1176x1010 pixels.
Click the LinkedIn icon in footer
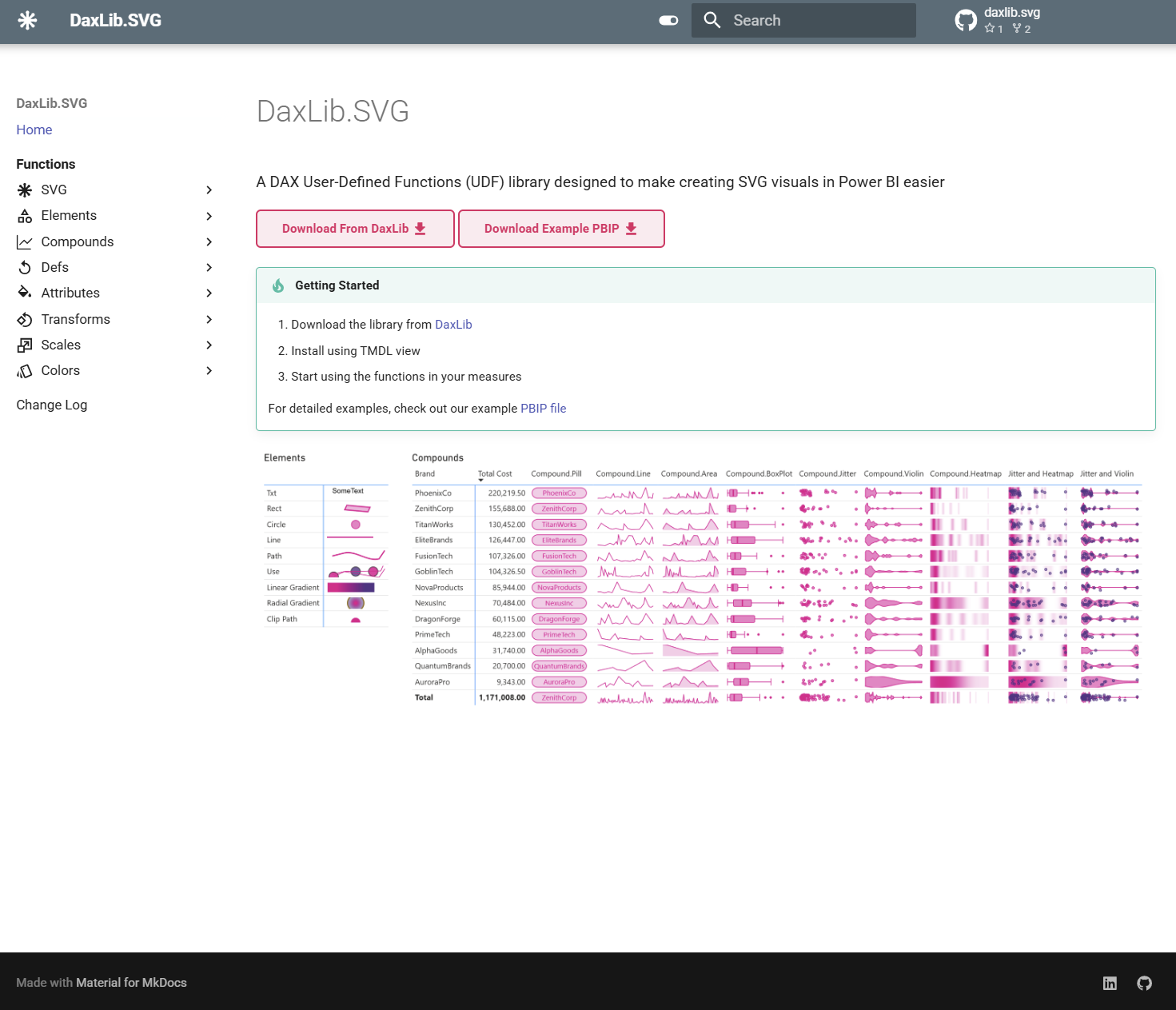coord(1110,983)
